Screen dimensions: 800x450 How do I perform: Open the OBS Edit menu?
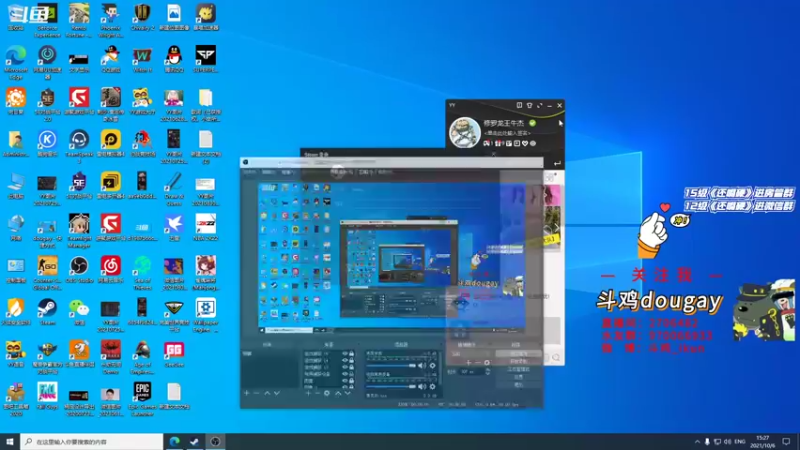[x=268, y=172]
